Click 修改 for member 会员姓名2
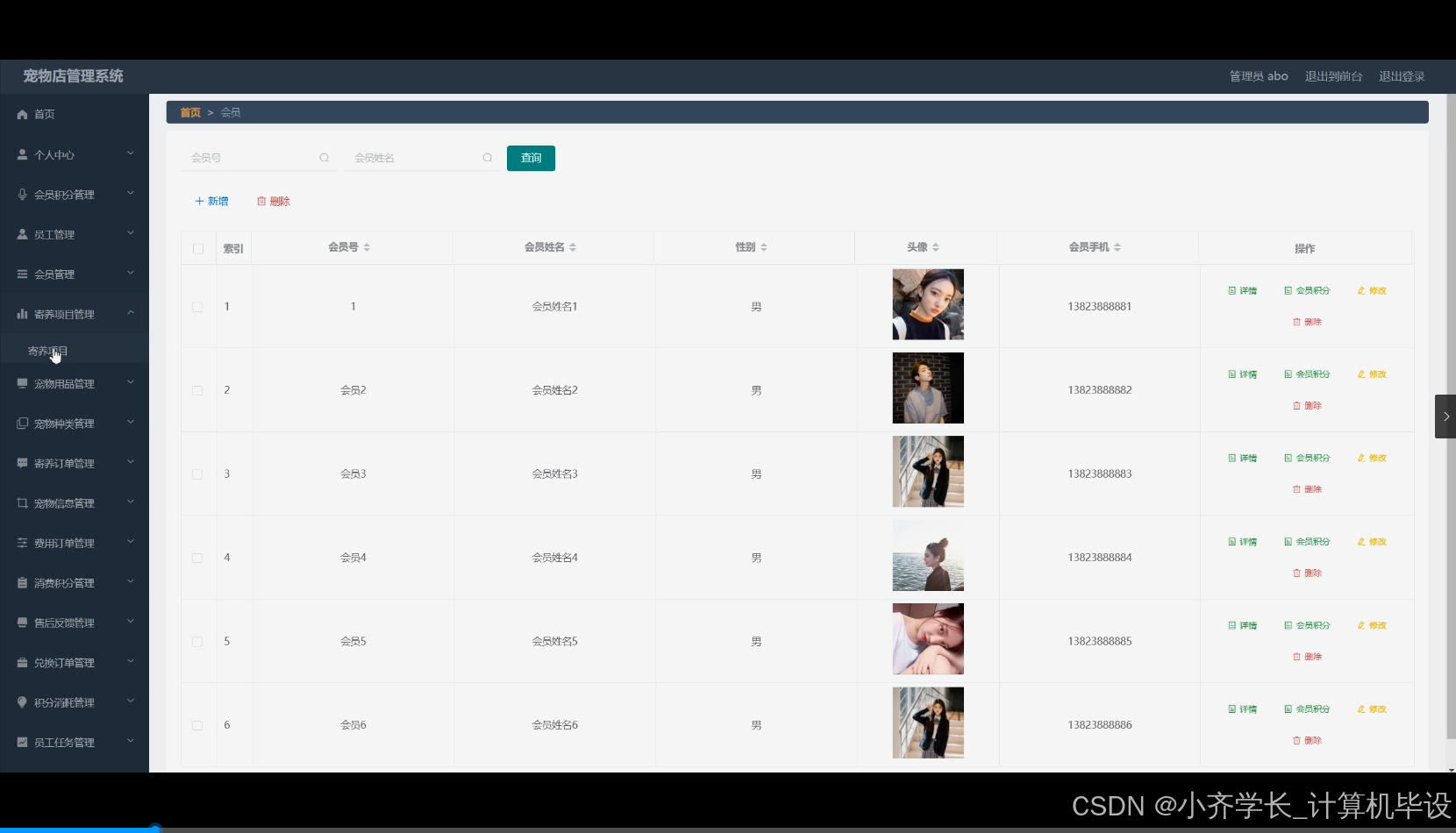The image size is (1456, 833). point(1372,374)
